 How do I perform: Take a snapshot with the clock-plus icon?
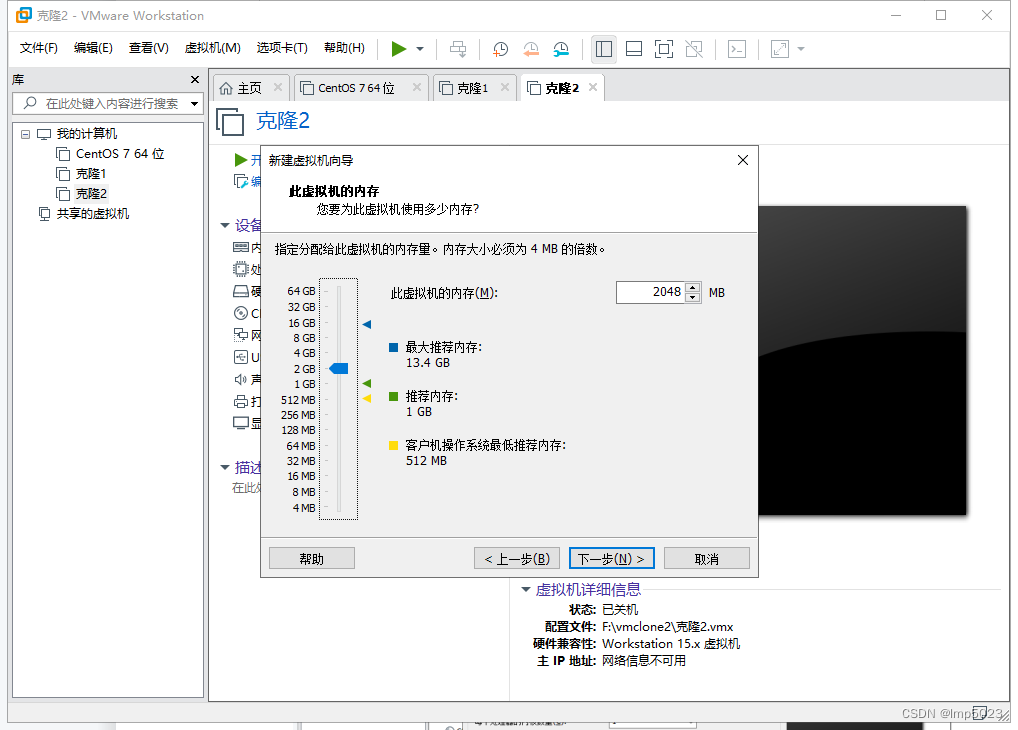coord(500,49)
